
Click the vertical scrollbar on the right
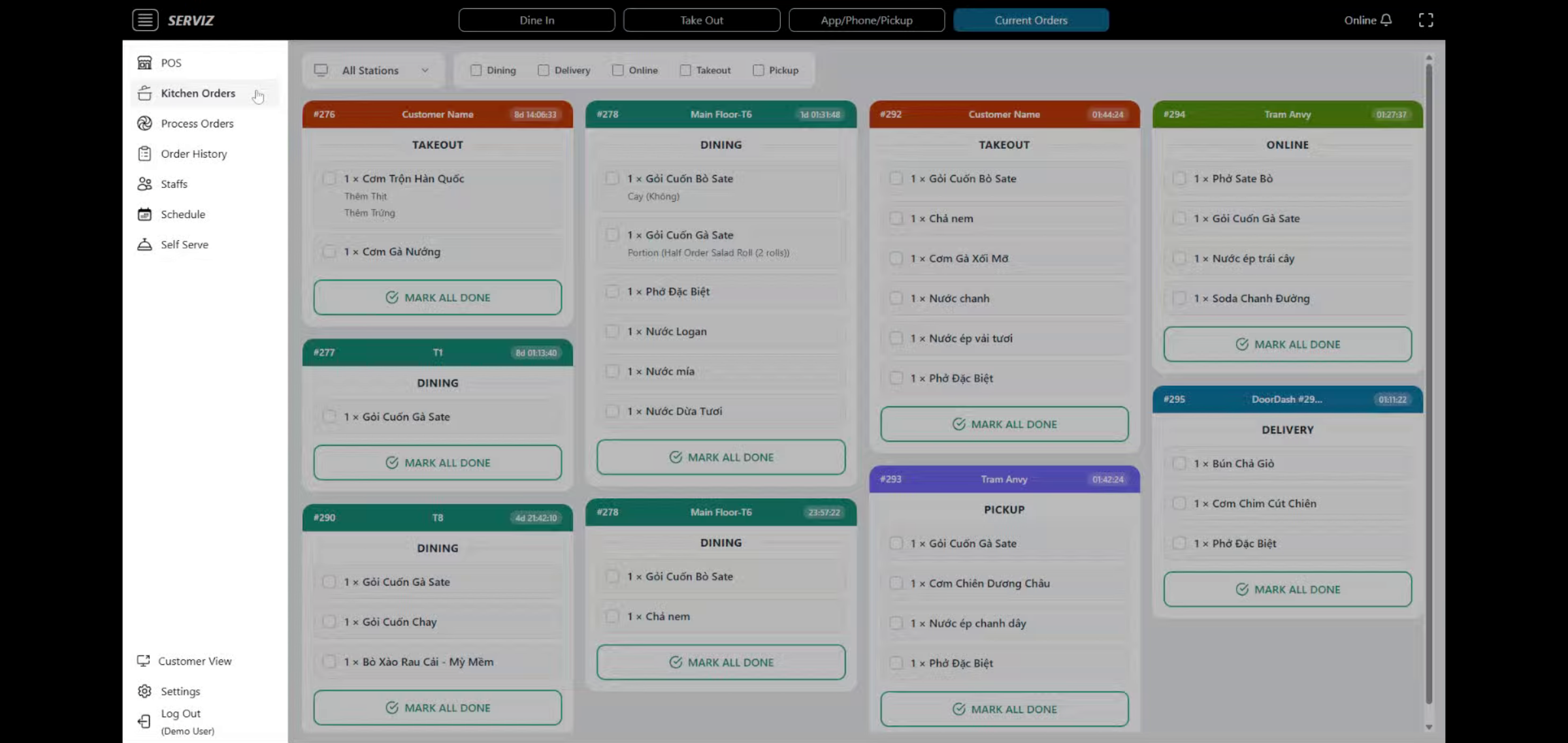(1429, 385)
